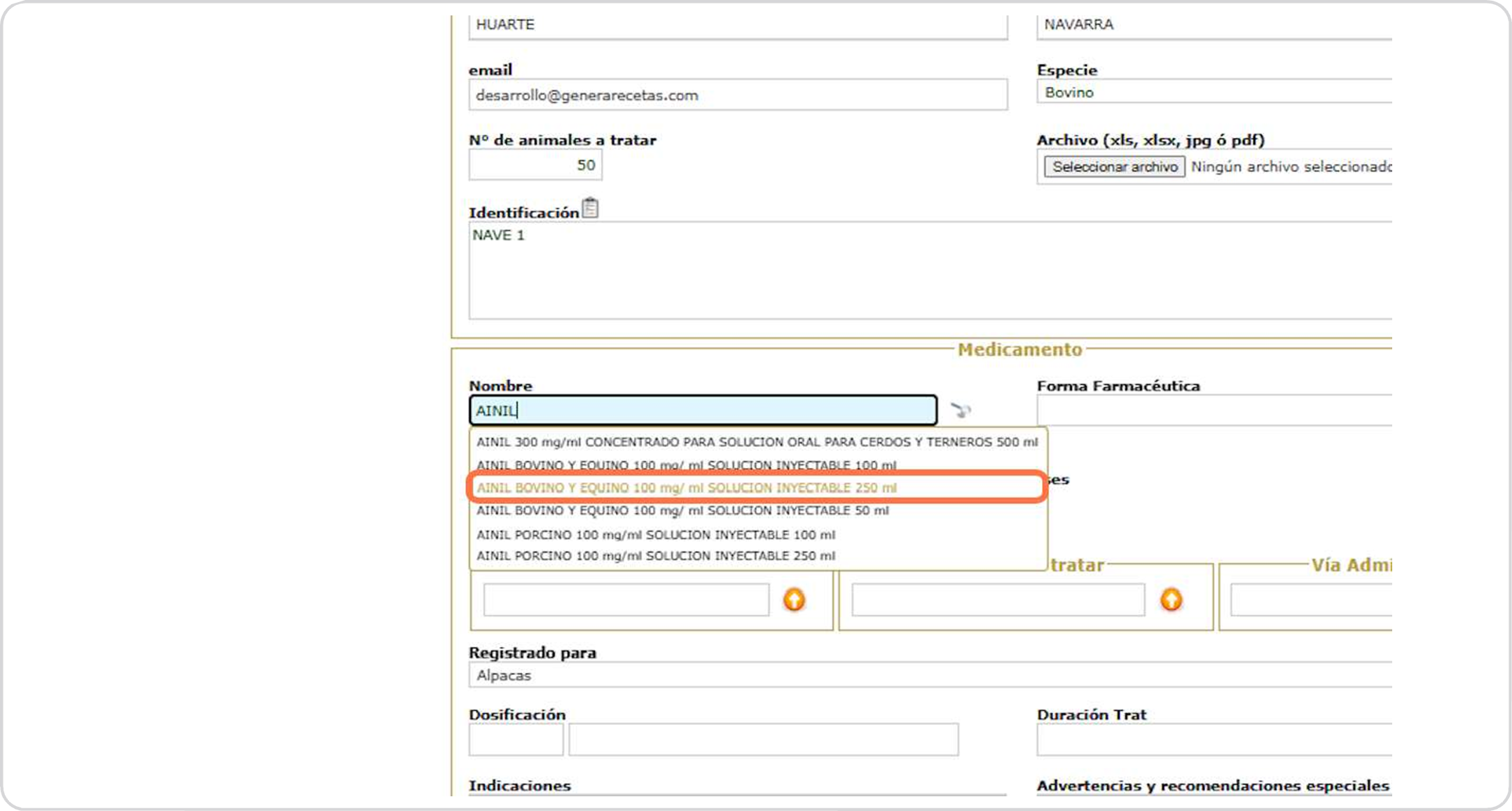Click clipboard icon next to Identificación
Viewport: 1512px width, 811px height.
pos(591,208)
